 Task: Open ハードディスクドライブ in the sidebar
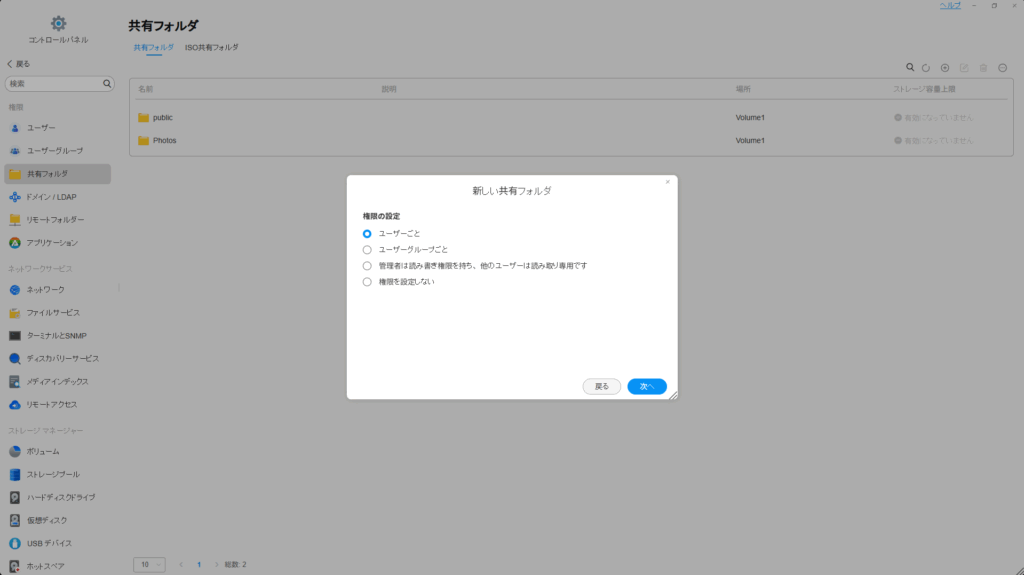click(57, 497)
